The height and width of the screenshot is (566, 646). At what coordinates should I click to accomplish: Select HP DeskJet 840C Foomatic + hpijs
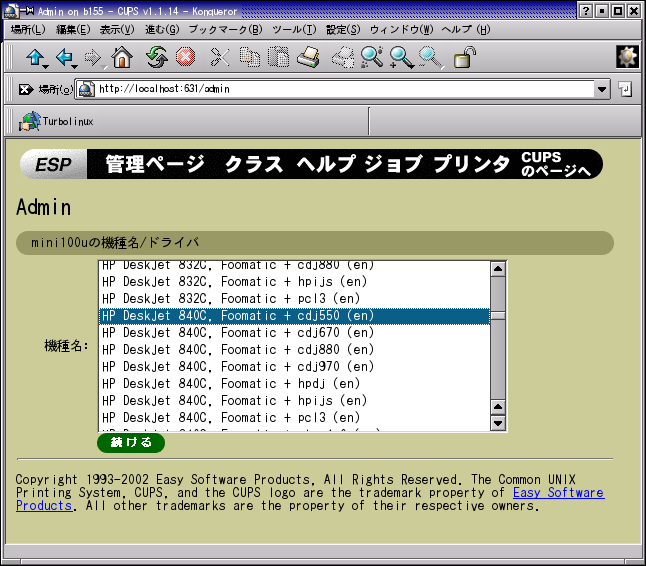294,401
